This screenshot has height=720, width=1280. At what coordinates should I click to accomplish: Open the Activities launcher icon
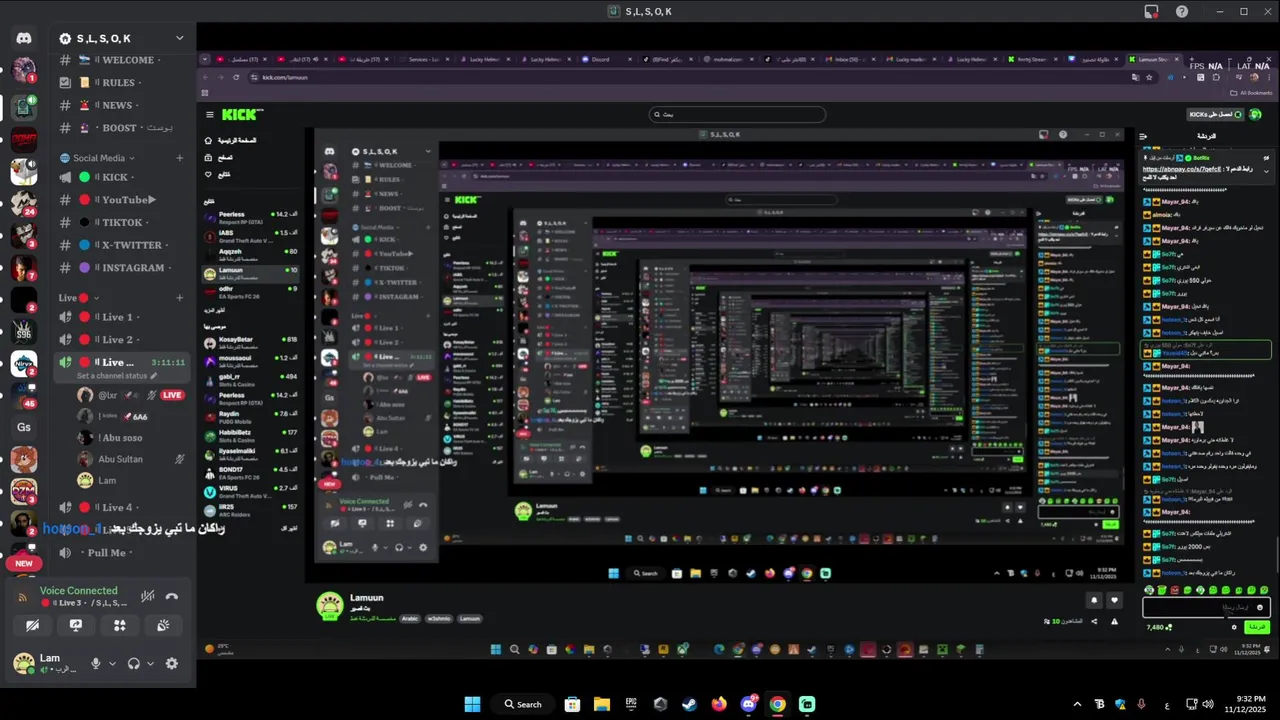click(119, 625)
